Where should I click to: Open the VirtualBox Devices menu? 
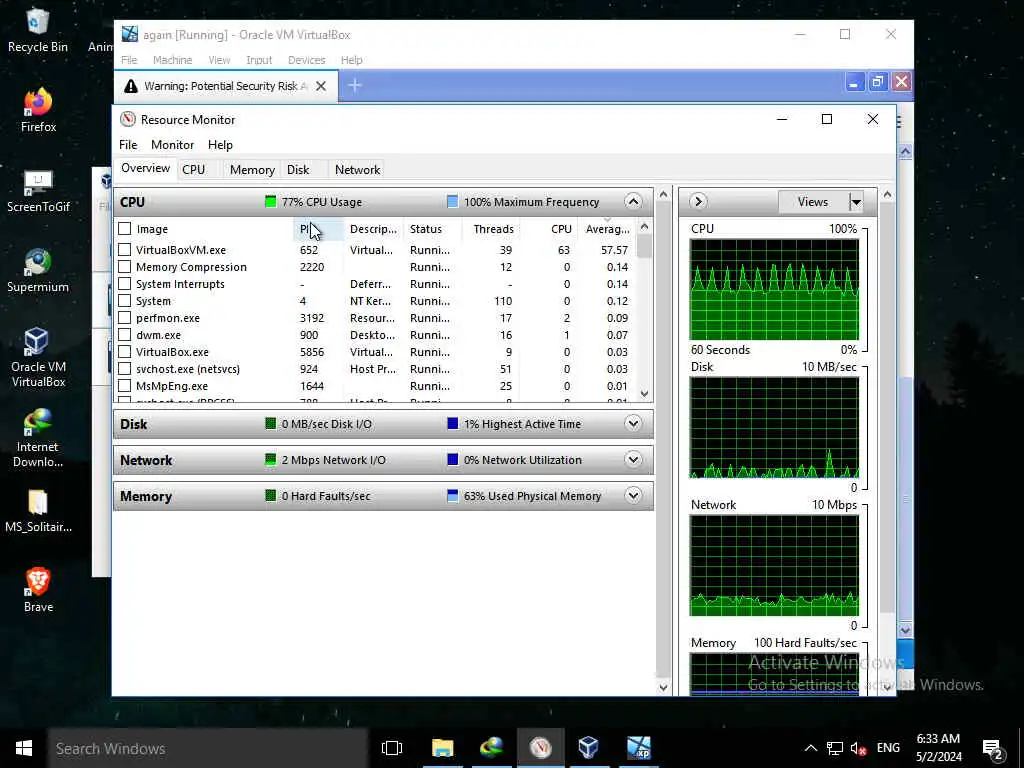coord(306,59)
